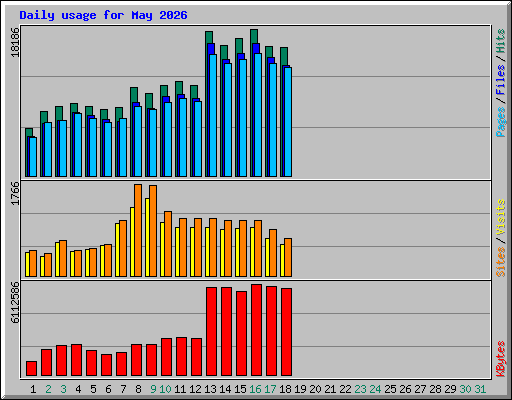This screenshot has width=512, height=400.
Task: Click the red KBytes bar for day 18
Action: (286, 332)
